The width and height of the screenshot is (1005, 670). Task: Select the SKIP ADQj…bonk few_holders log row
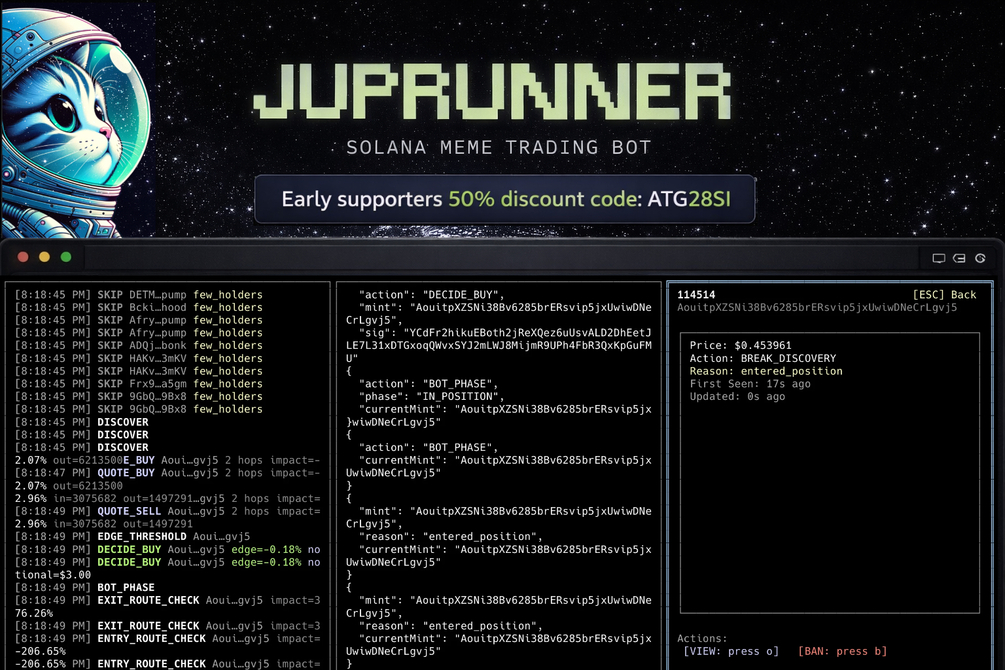[138, 345]
